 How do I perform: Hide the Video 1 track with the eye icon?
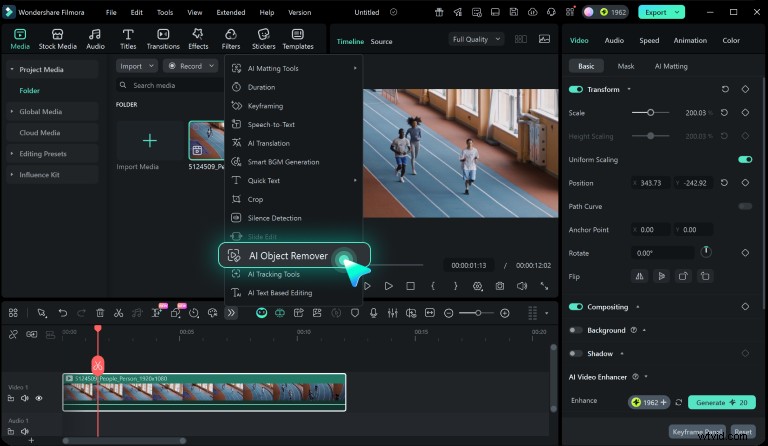pyautogui.click(x=39, y=398)
